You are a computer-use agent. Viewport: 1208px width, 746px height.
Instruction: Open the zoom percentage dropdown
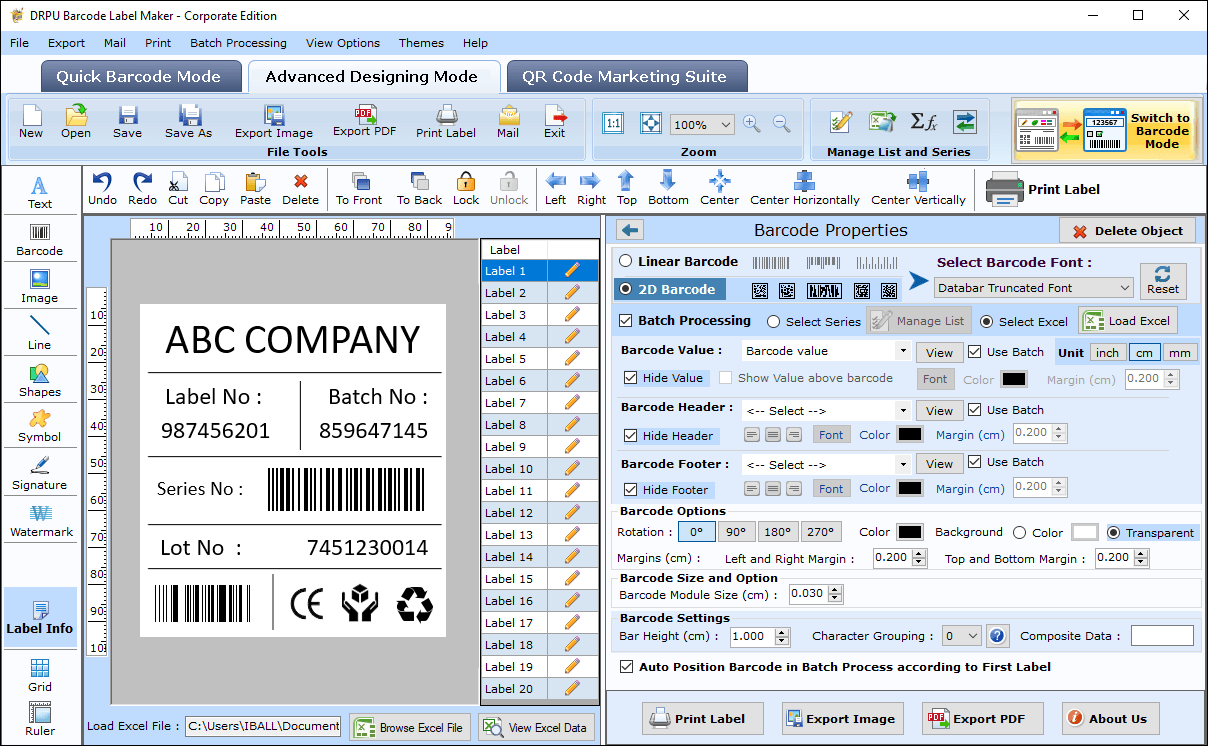click(726, 125)
